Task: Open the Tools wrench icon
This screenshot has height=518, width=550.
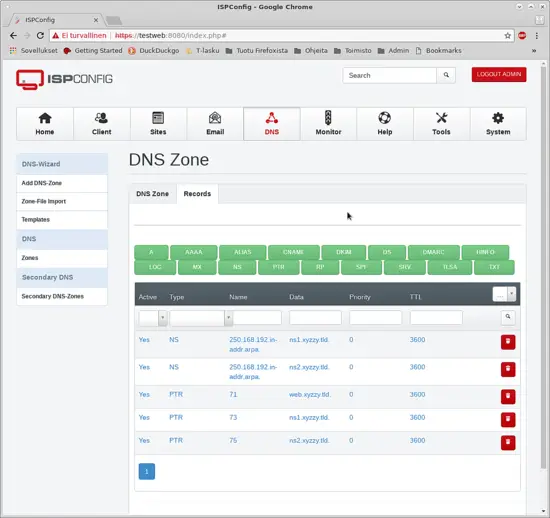Action: pos(441,118)
